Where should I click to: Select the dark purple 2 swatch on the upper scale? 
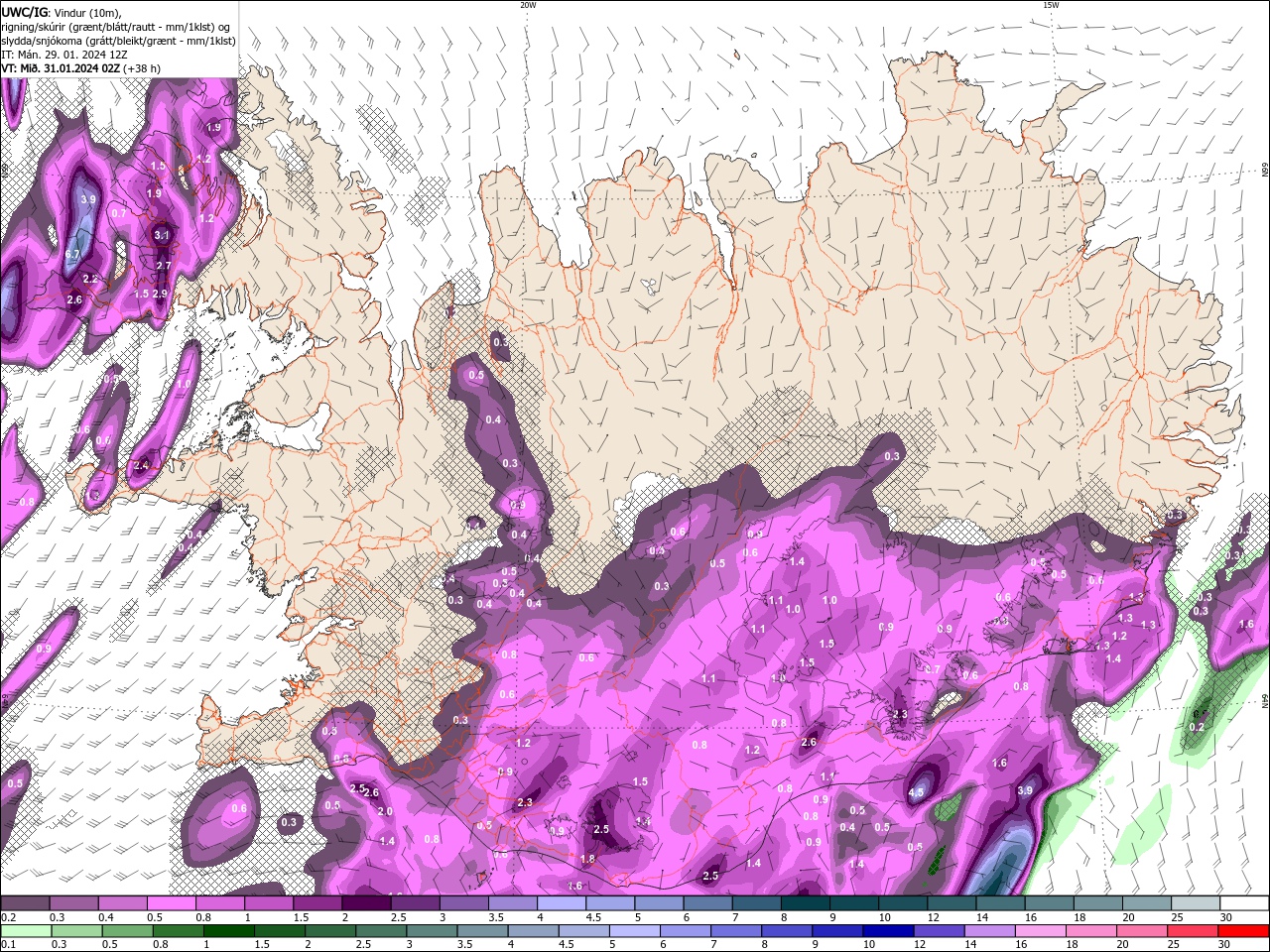coord(365,903)
